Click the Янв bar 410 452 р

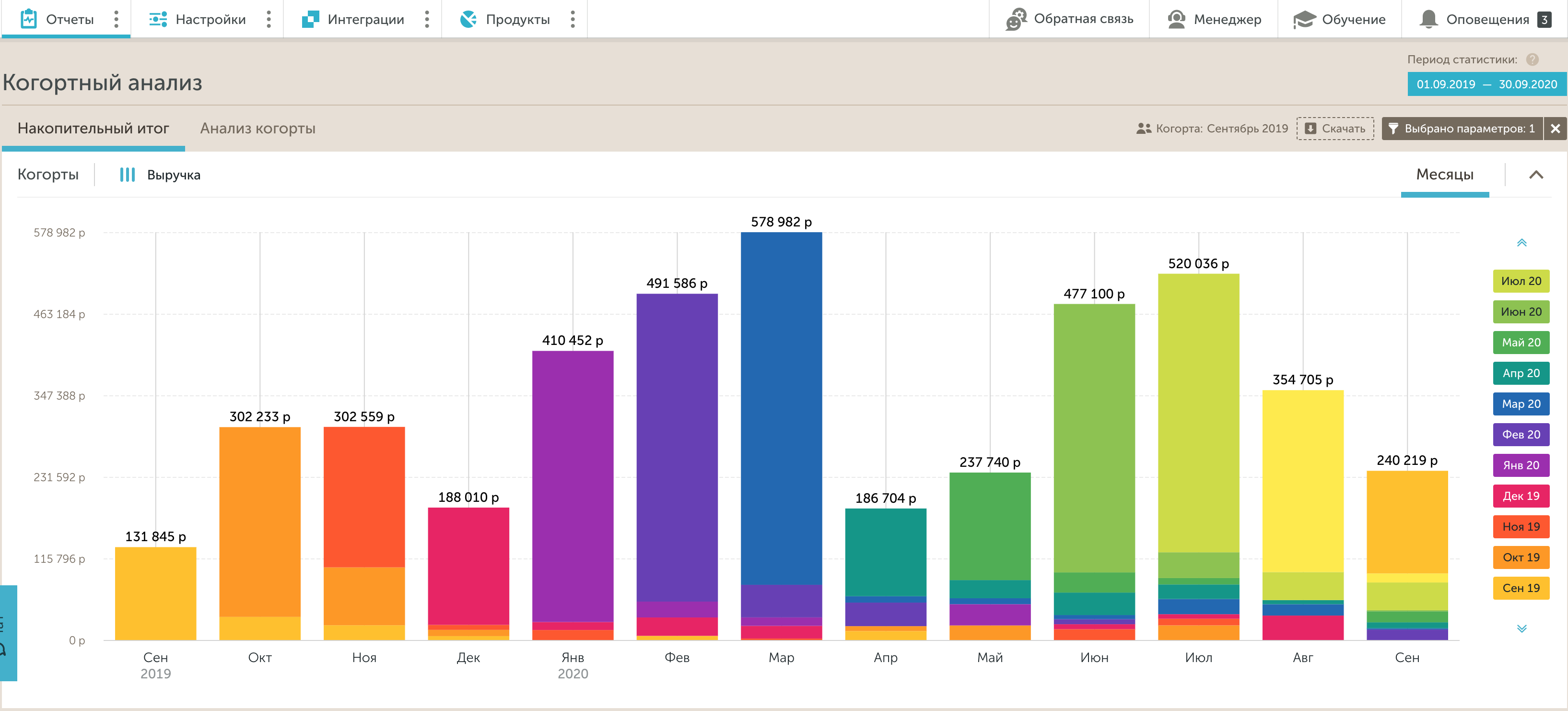(573, 486)
